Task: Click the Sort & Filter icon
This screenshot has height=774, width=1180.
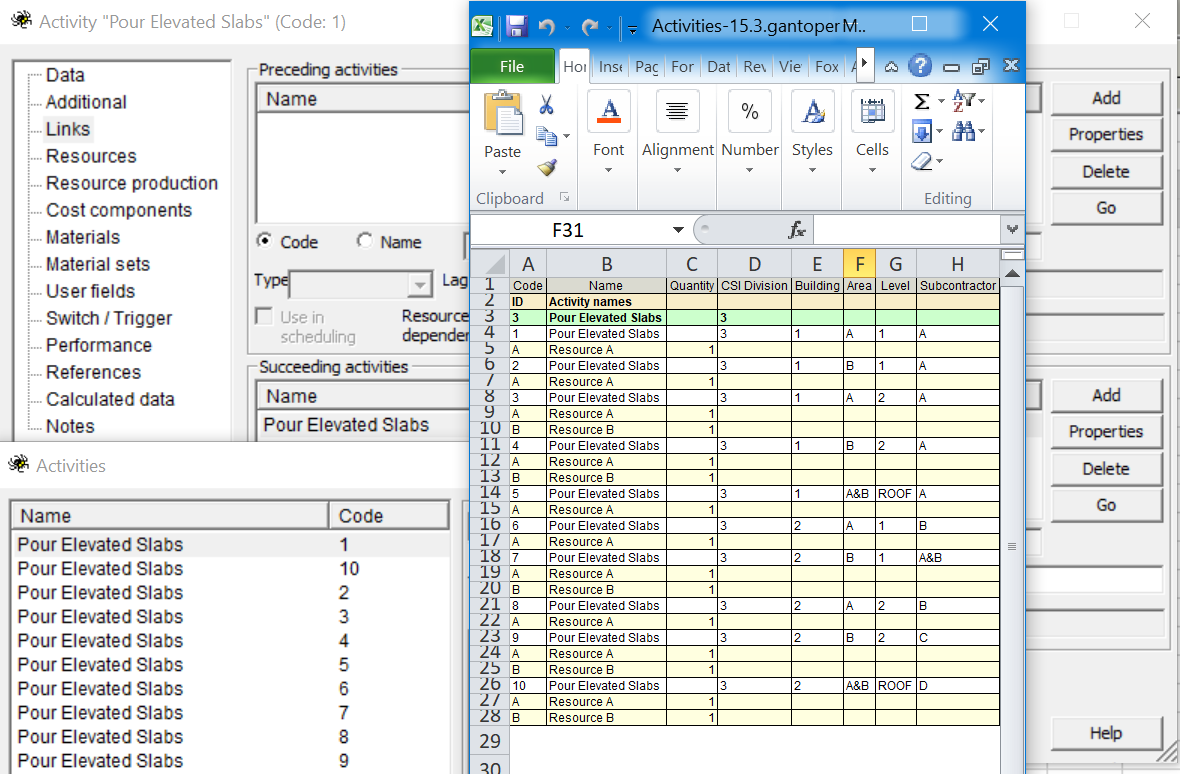Action: (963, 100)
